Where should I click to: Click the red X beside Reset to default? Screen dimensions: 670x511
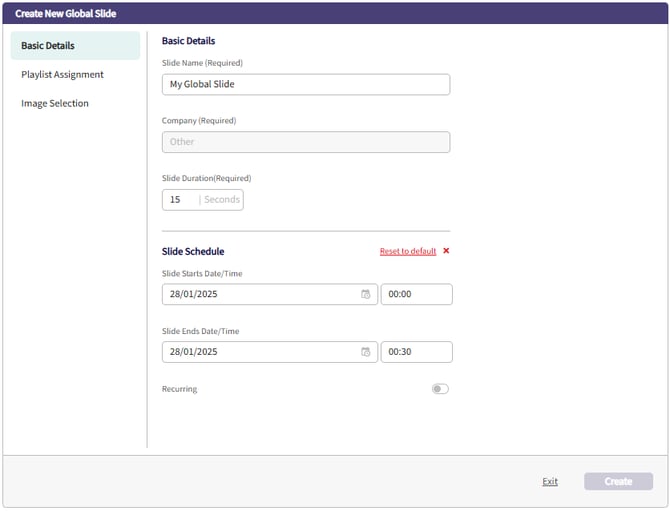tap(446, 251)
